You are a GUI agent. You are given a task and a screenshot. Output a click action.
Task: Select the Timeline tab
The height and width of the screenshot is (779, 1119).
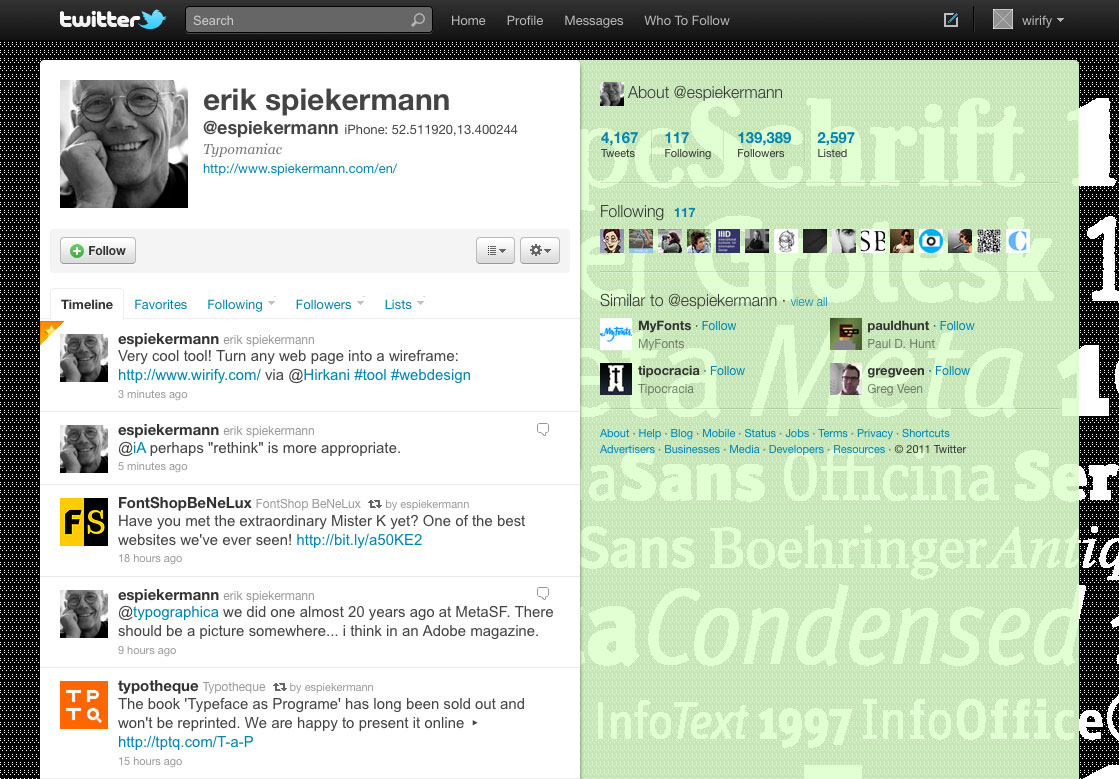[87, 305]
